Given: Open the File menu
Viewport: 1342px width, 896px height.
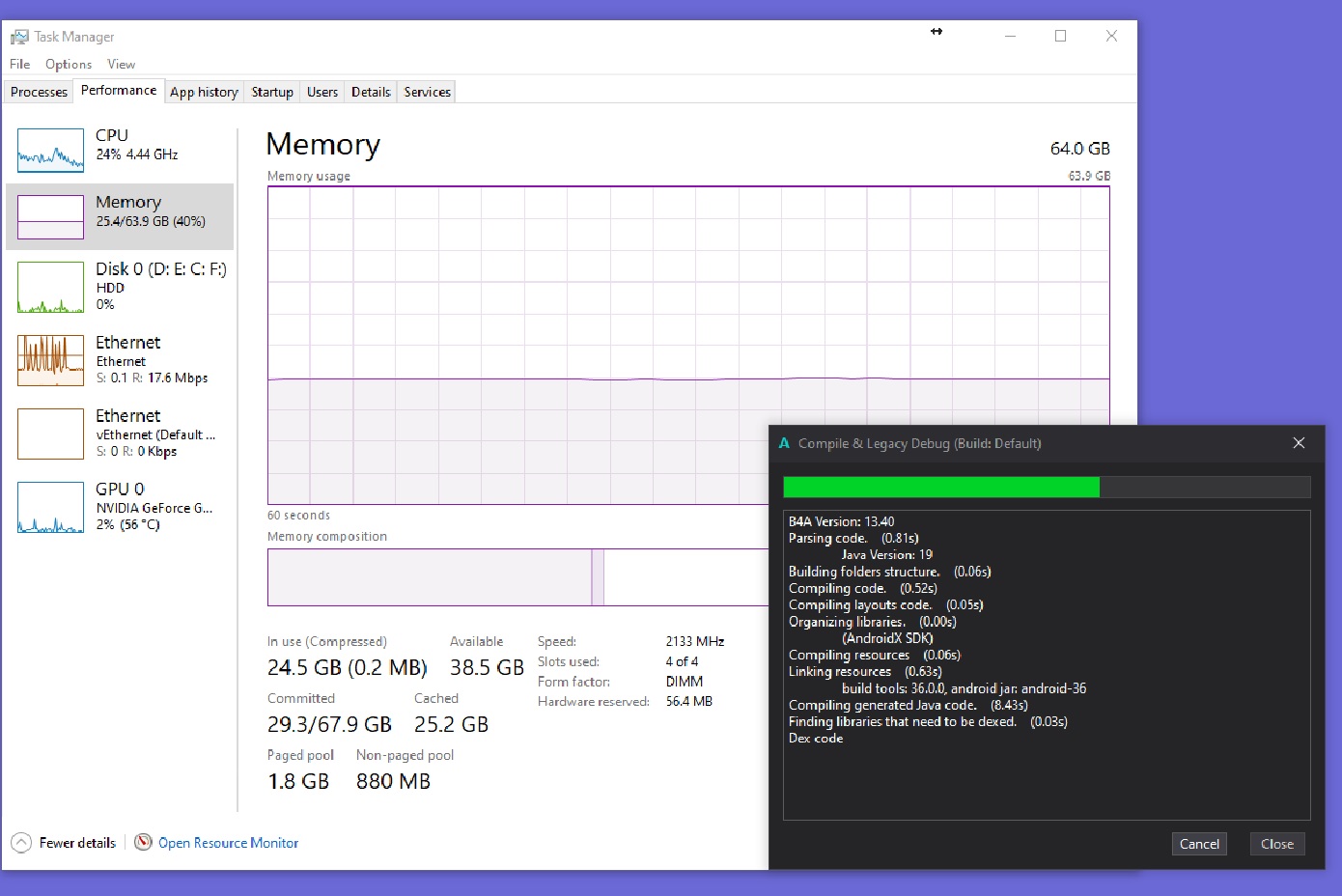Looking at the screenshot, I should 20,64.
